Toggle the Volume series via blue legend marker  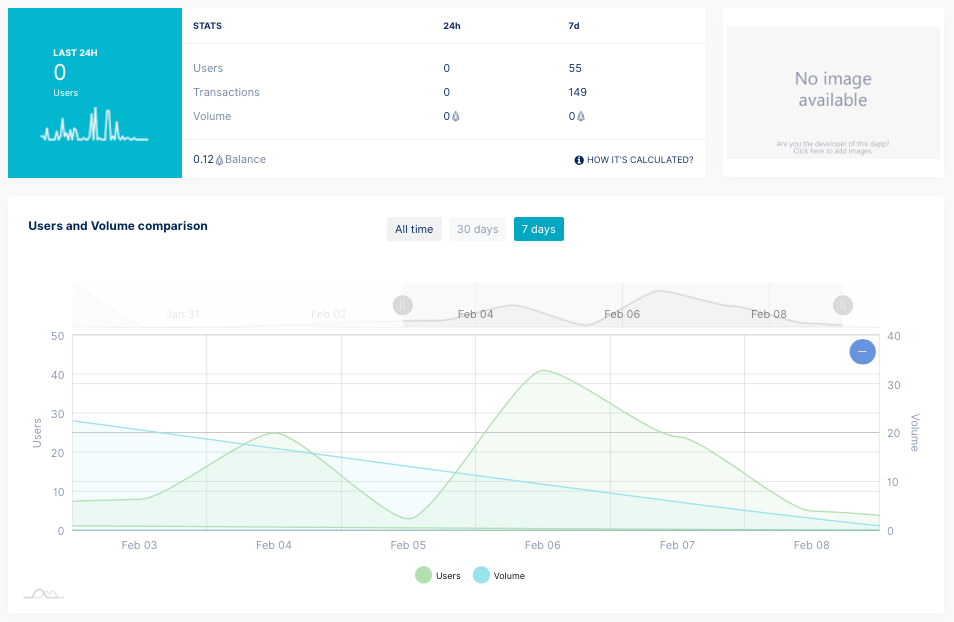481,575
